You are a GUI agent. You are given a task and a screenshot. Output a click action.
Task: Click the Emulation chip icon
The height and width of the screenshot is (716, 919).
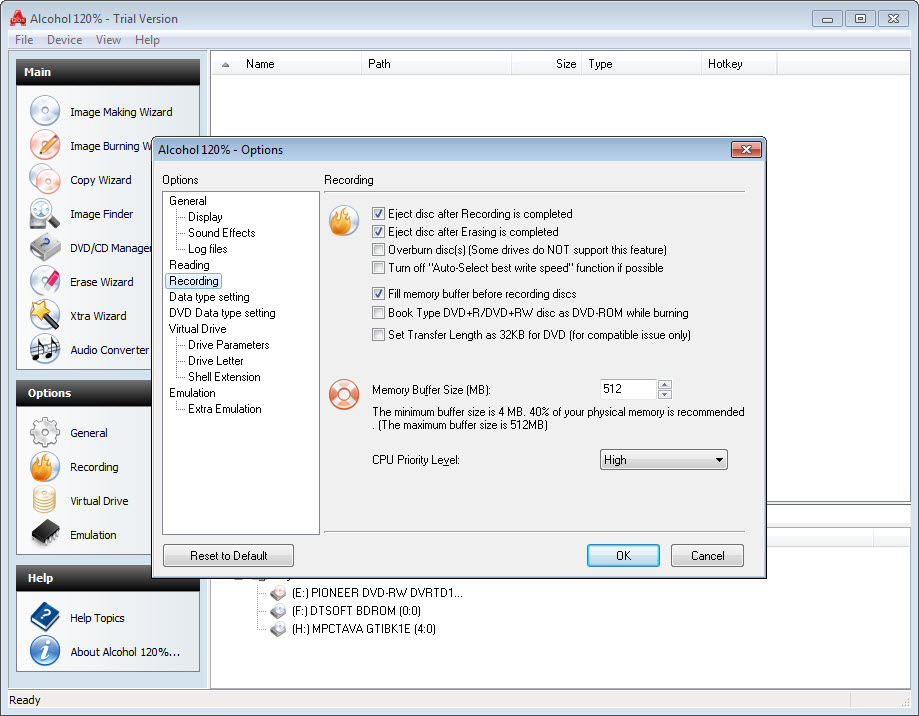pyautogui.click(x=45, y=534)
